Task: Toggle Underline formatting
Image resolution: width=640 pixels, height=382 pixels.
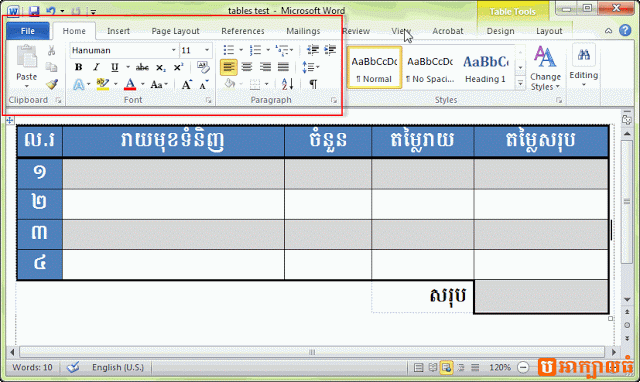Action: click(x=115, y=67)
